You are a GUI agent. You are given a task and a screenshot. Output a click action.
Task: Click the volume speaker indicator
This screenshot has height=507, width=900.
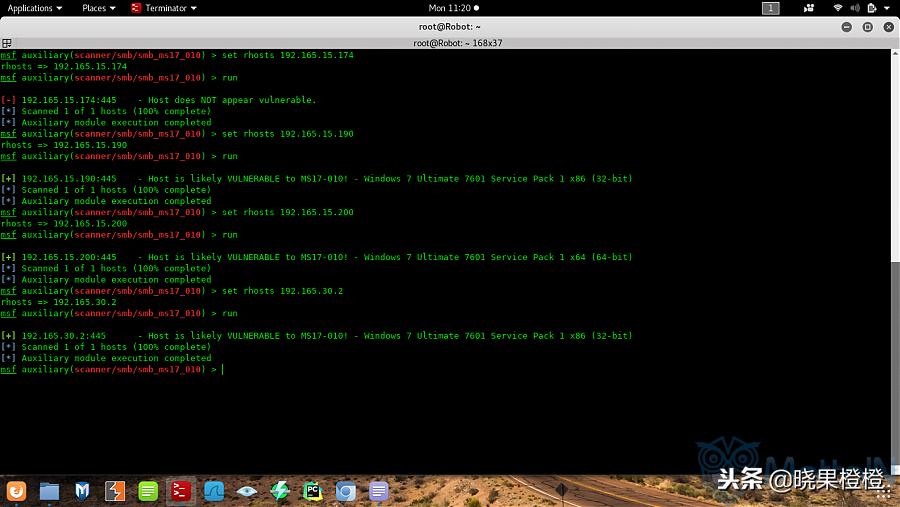click(855, 8)
